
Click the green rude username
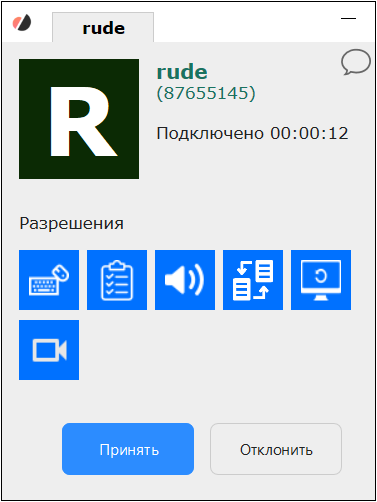pos(182,72)
